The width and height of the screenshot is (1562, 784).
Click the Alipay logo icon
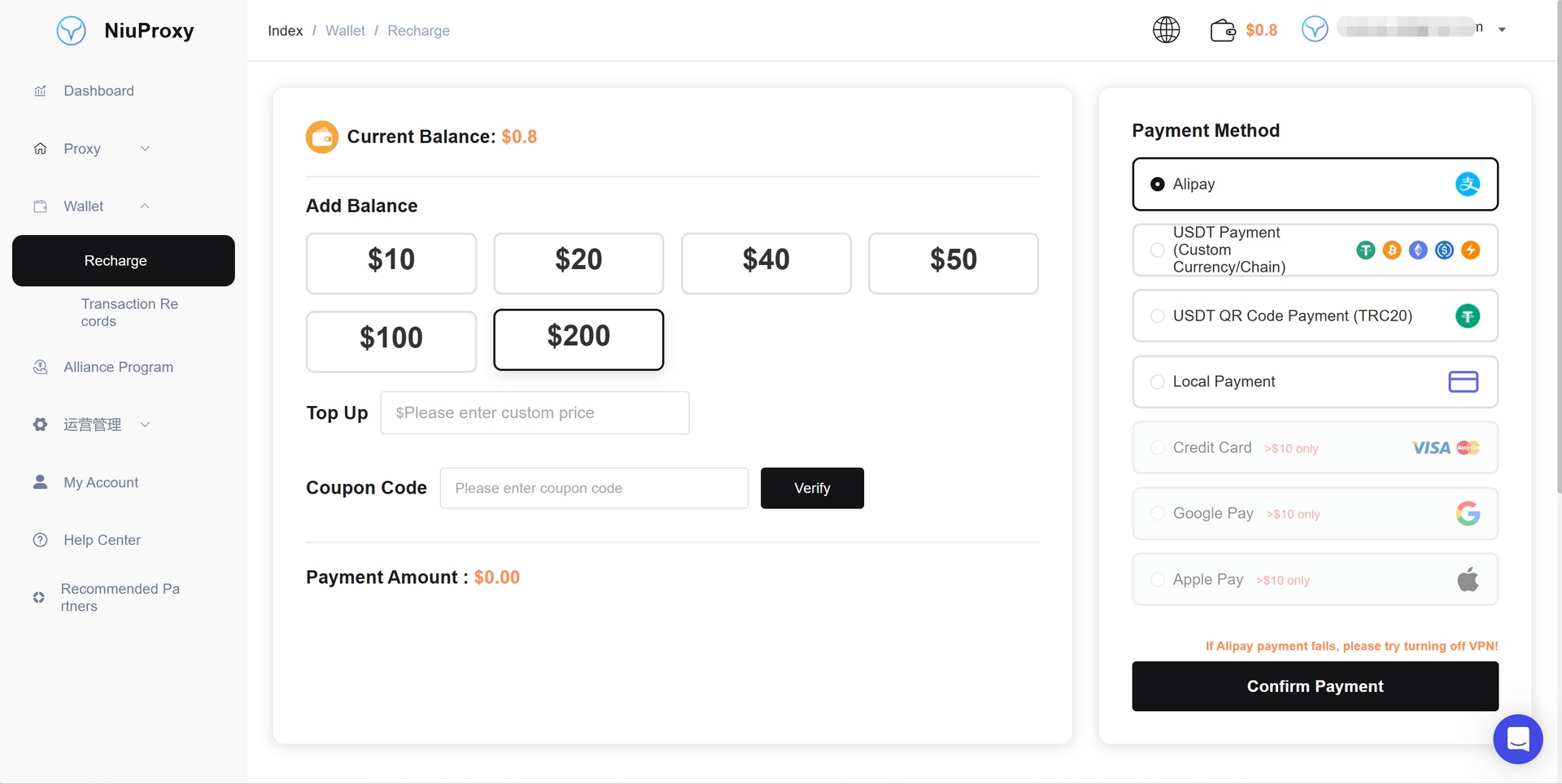click(x=1467, y=185)
